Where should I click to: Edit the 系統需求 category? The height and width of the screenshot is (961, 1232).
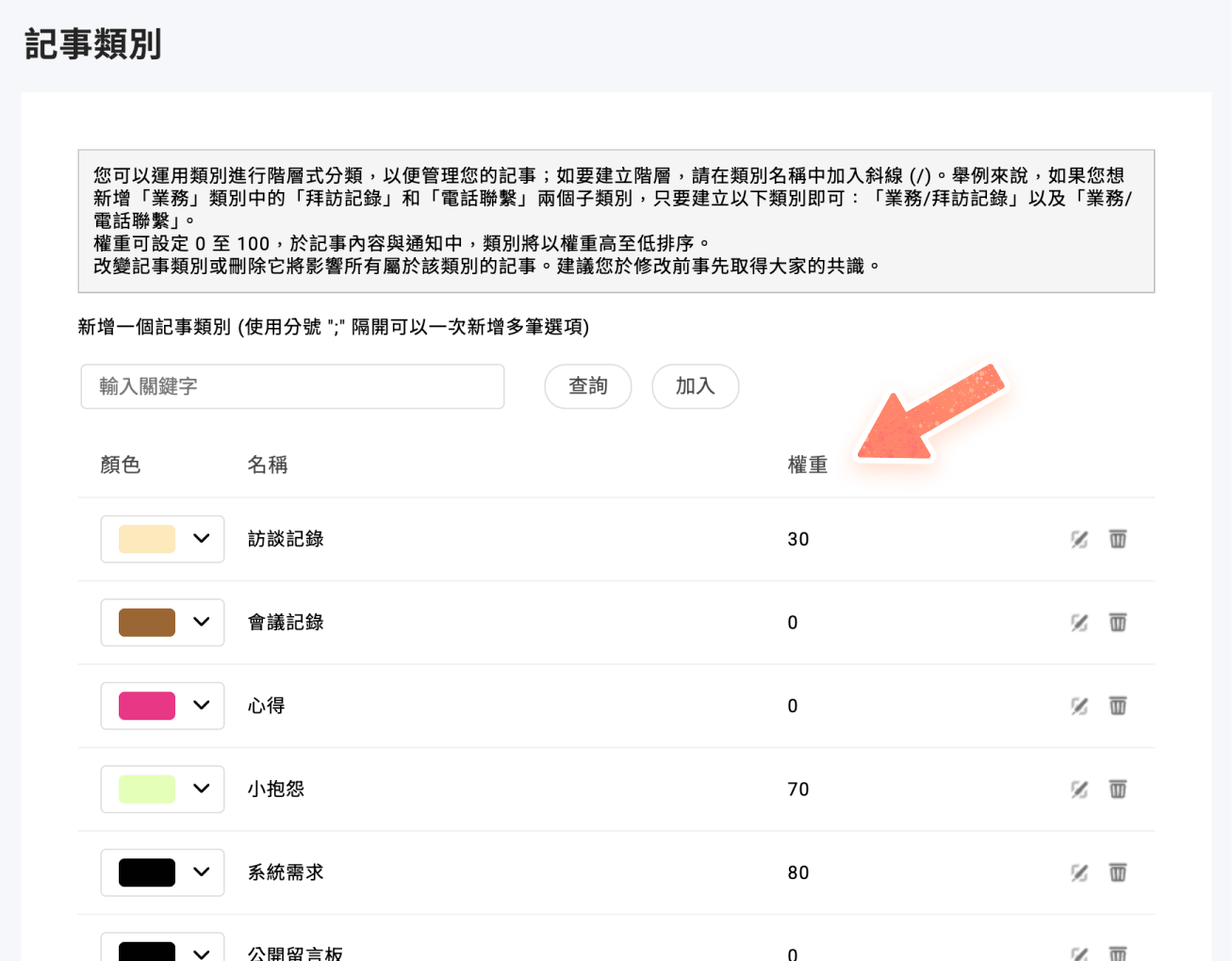(x=1079, y=872)
